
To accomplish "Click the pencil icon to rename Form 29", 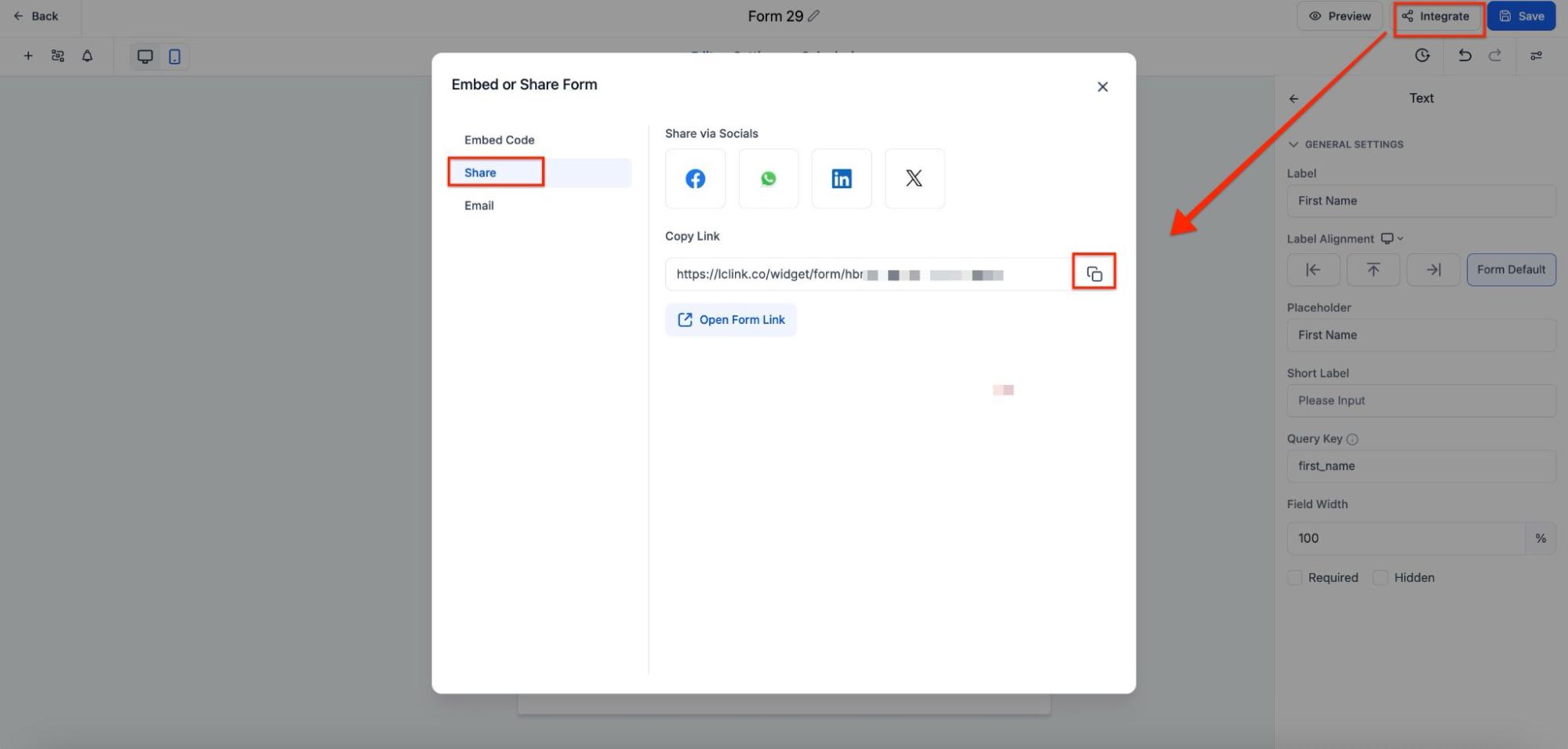I will click(x=813, y=16).
